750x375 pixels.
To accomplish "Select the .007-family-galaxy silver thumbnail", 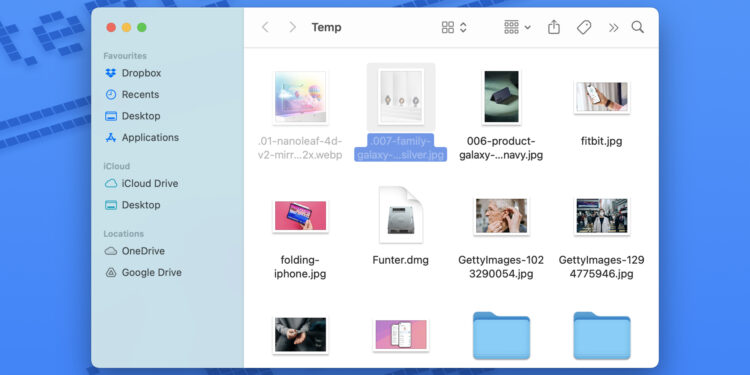I will click(401, 97).
